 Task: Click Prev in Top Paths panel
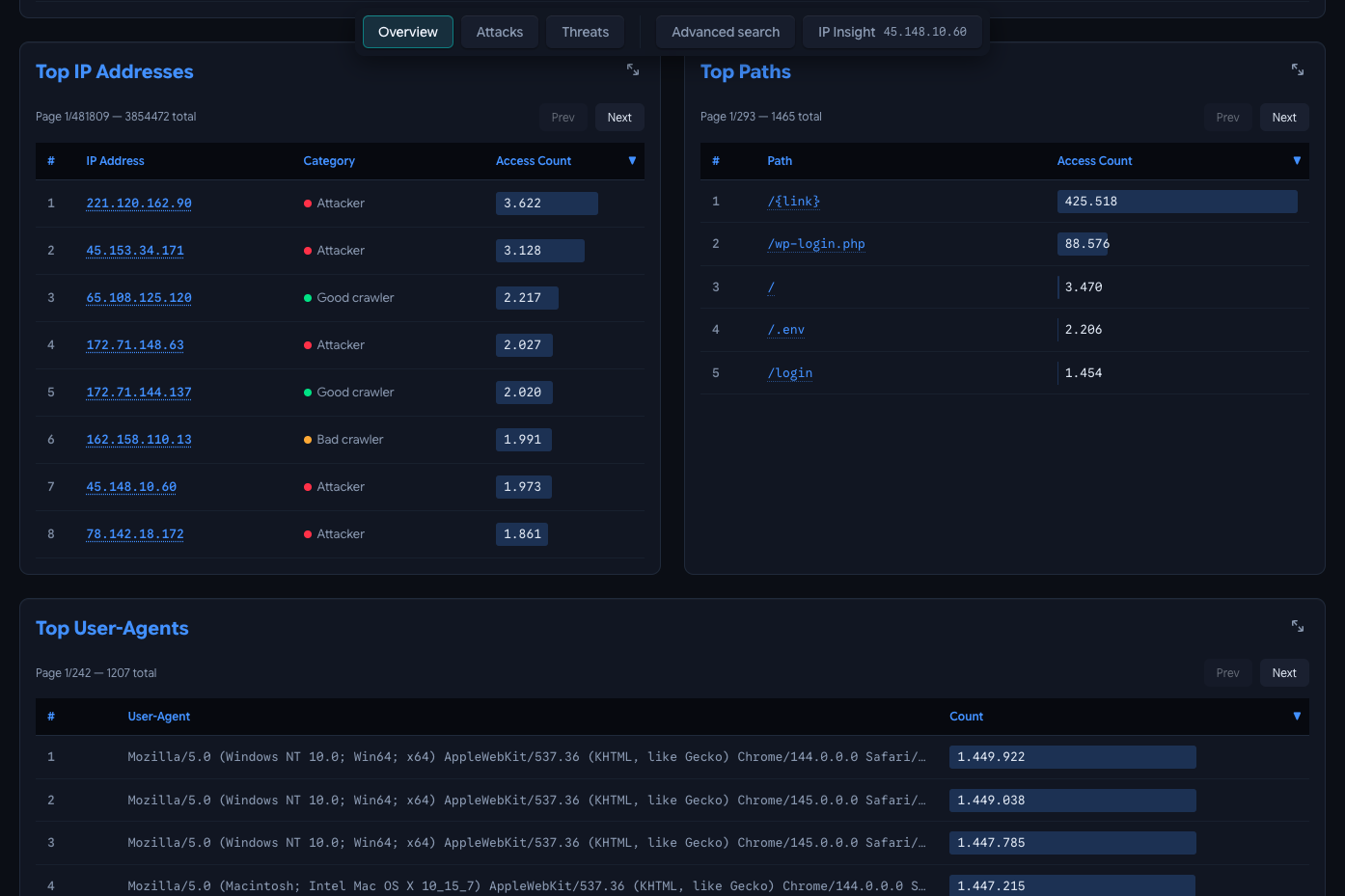point(1228,118)
